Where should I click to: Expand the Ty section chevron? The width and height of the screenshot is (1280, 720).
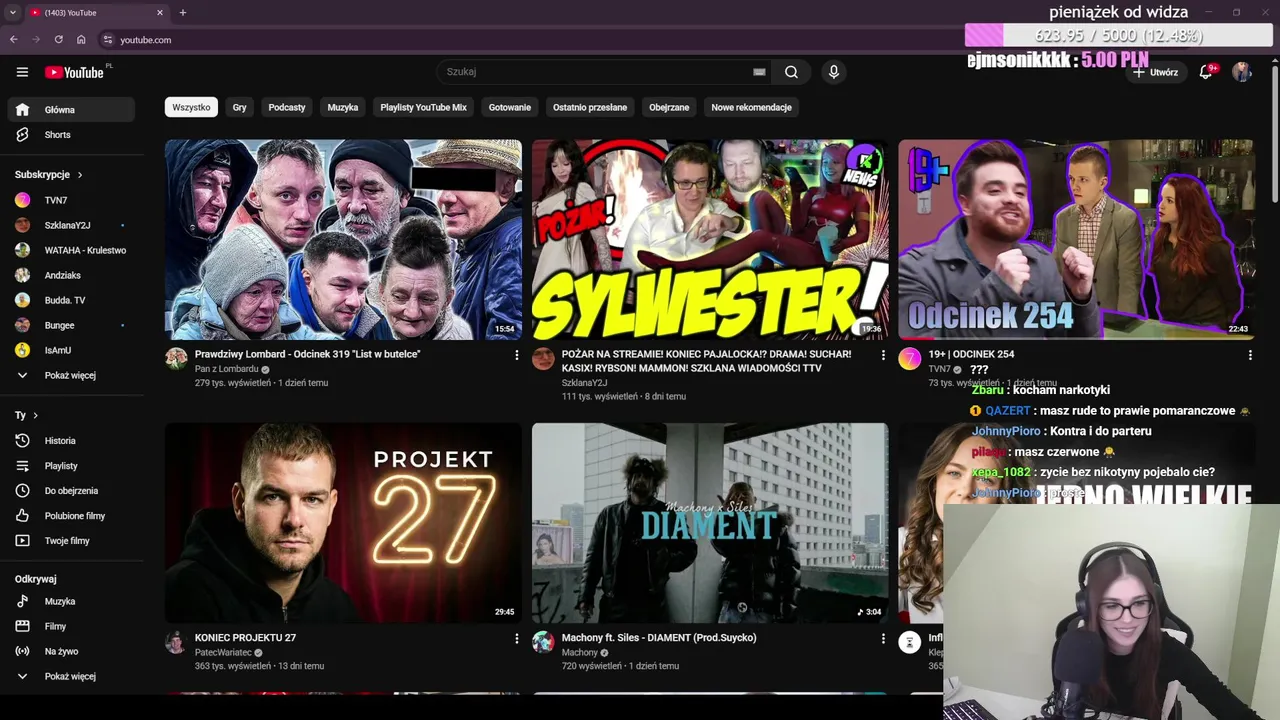coord(35,415)
